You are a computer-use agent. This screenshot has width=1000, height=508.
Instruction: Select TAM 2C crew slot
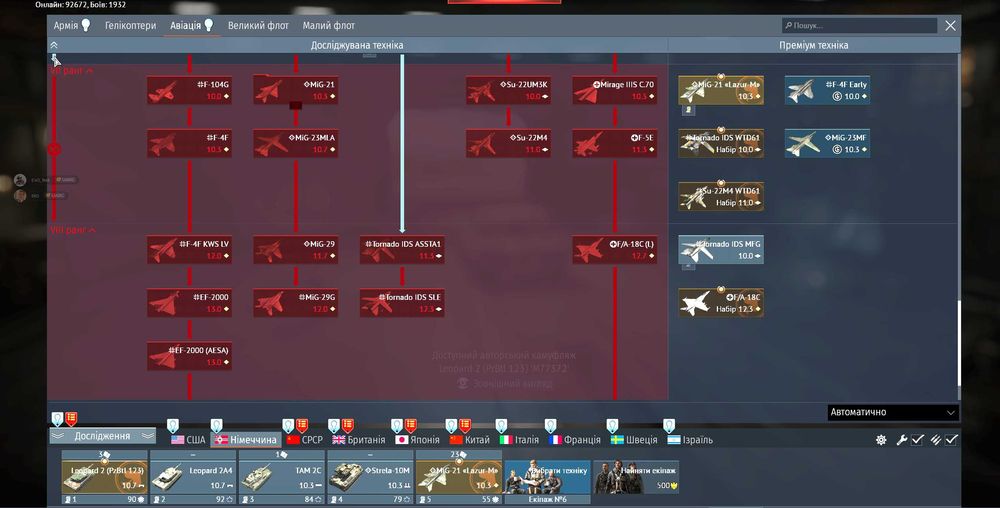(x=282, y=477)
